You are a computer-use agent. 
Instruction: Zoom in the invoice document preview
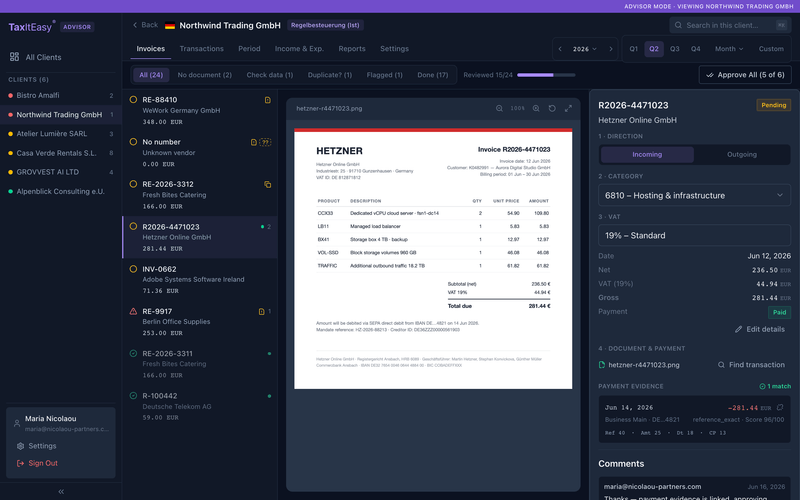(x=536, y=108)
